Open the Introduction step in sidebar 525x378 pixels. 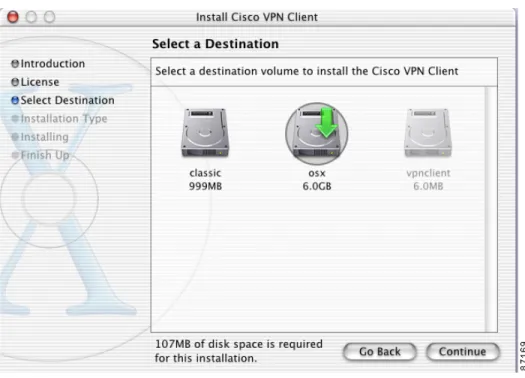tap(53, 64)
